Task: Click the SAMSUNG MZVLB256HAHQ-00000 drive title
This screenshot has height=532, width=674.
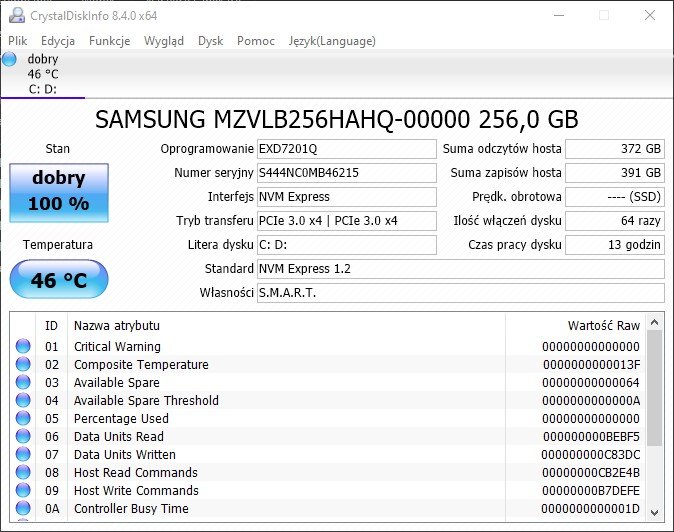Action: point(337,119)
